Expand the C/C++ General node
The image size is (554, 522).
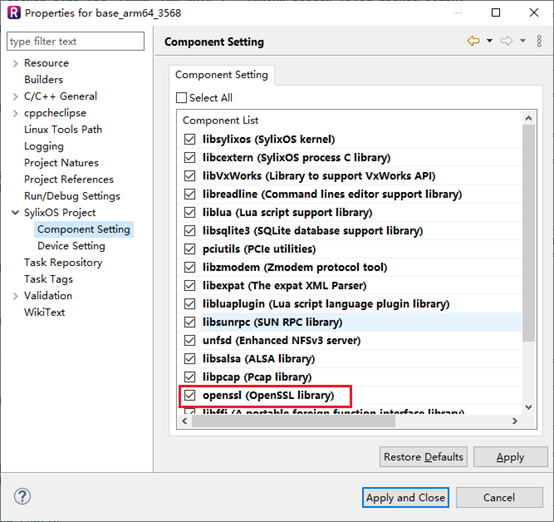point(15,96)
